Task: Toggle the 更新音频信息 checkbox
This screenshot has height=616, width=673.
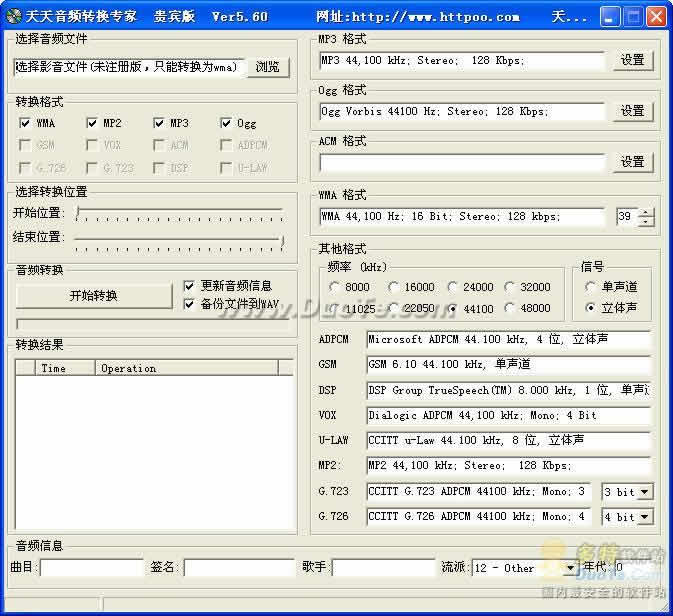Action: point(189,285)
